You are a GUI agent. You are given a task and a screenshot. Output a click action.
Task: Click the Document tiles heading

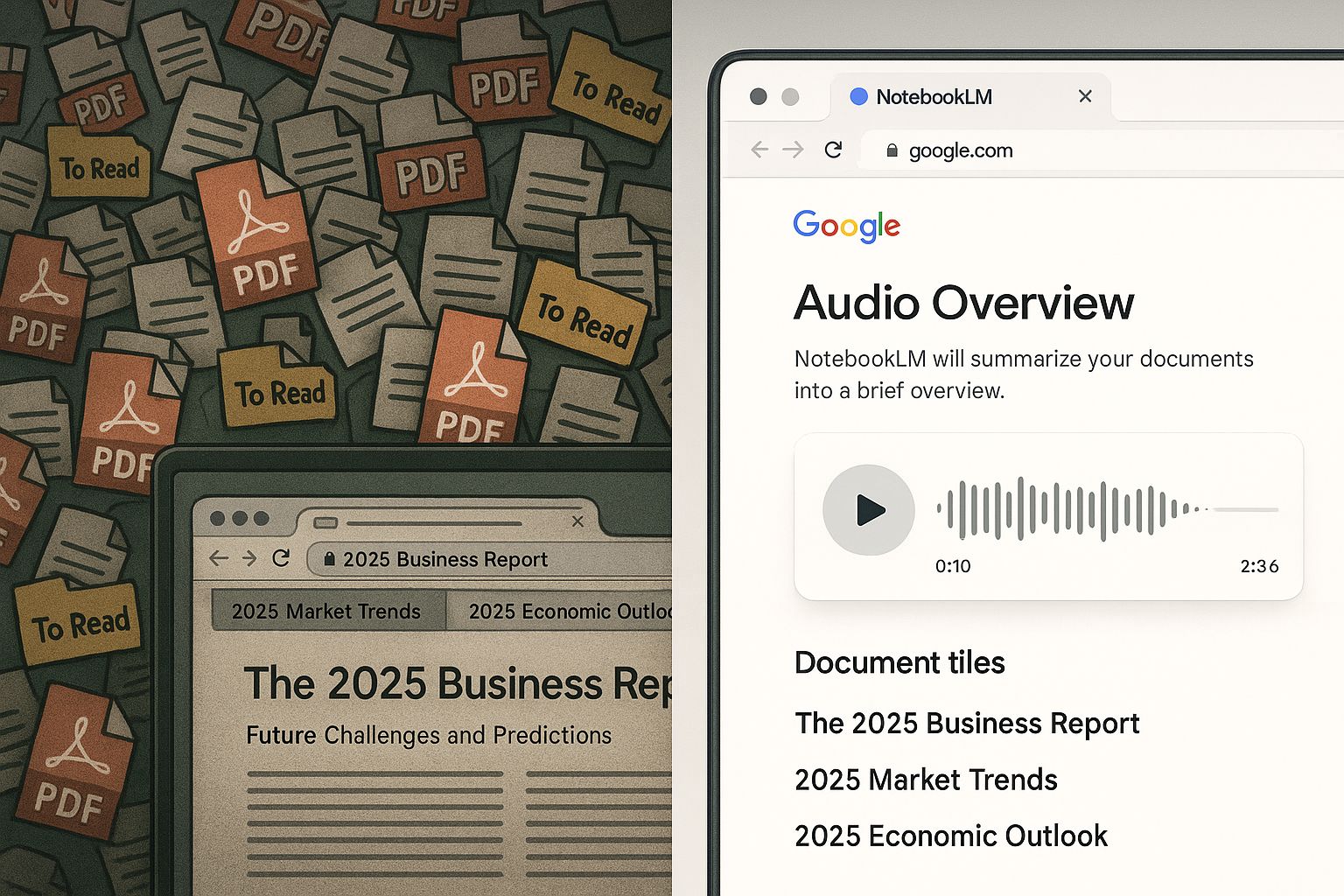click(x=899, y=662)
